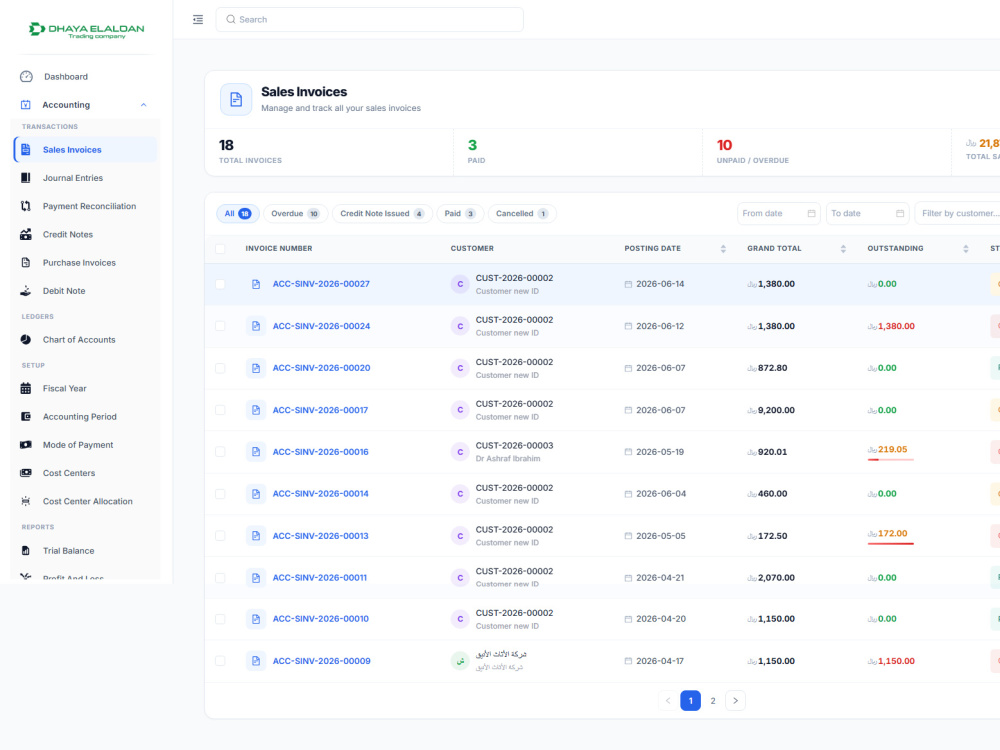Click outstanding progress bar under 219.05
Image resolution: width=1000 pixels, height=750 pixels.
click(890, 459)
